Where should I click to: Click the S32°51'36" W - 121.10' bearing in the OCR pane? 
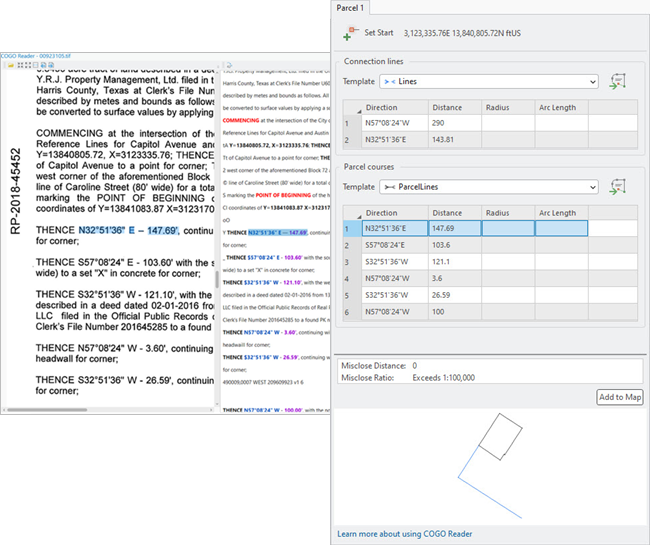(273, 282)
